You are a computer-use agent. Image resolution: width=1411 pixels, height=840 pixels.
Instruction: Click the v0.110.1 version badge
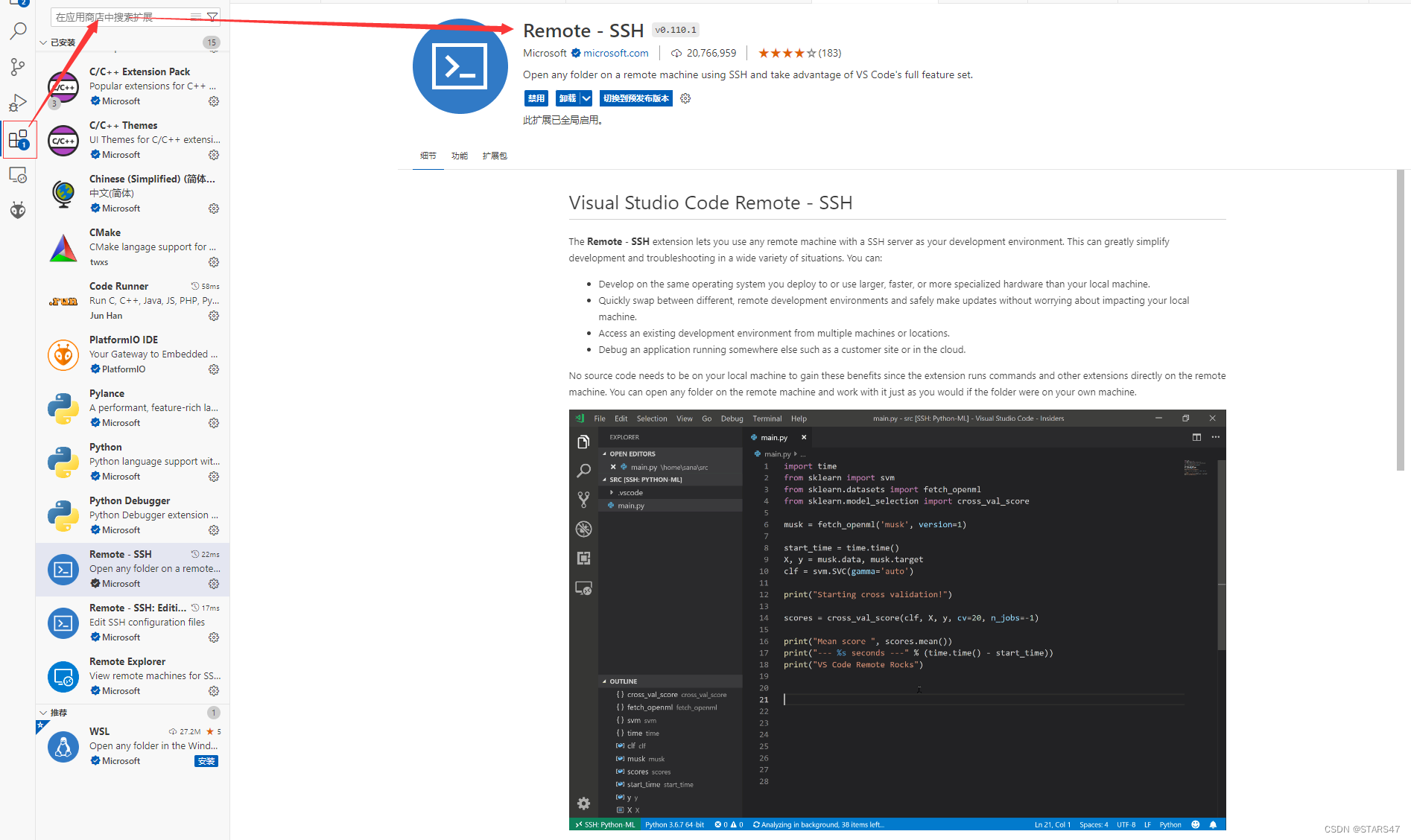pyautogui.click(x=675, y=30)
